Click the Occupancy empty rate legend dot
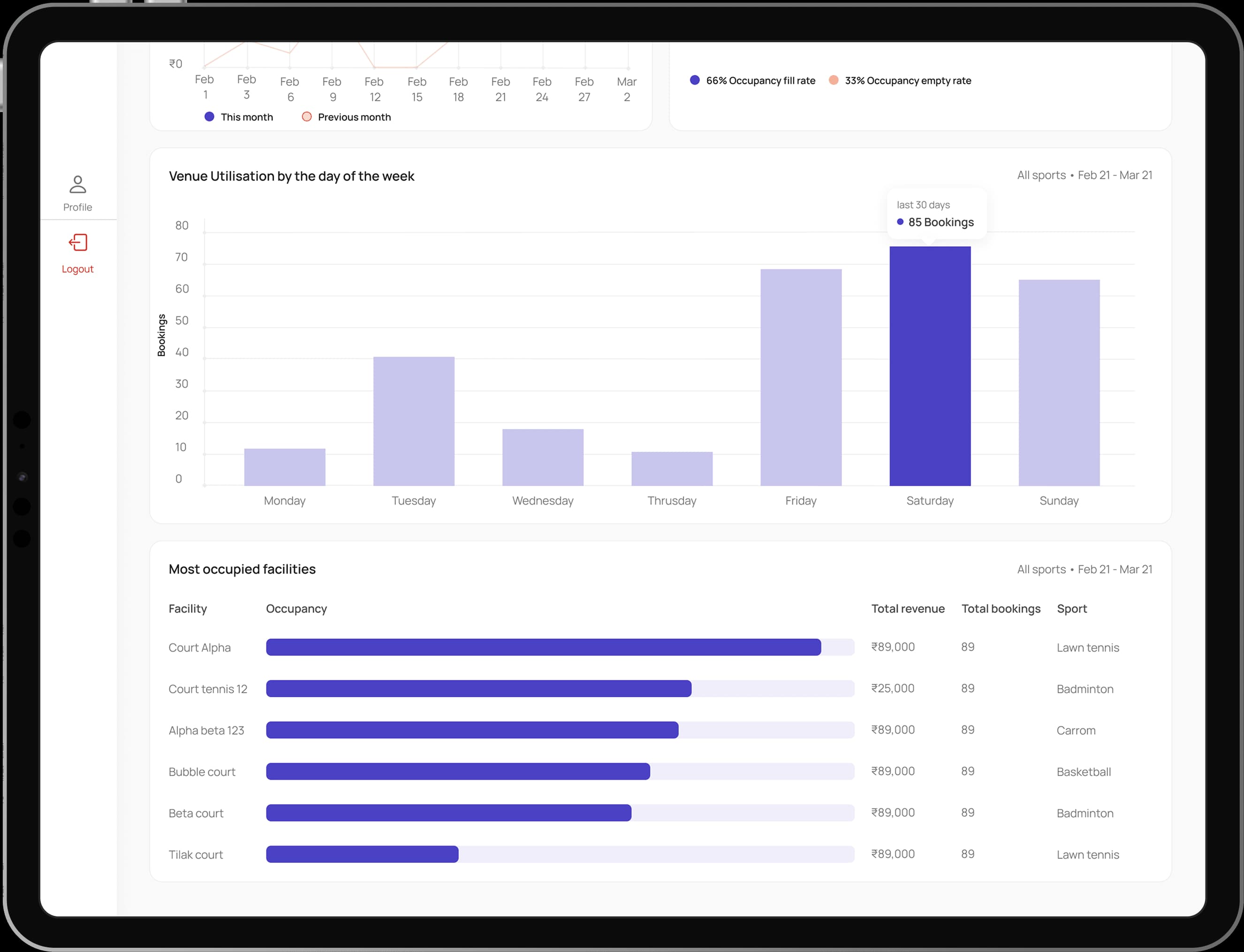 click(x=833, y=80)
